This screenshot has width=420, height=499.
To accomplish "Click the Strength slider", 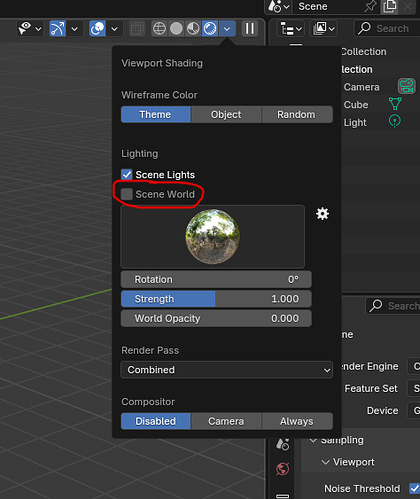I will 216,299.
